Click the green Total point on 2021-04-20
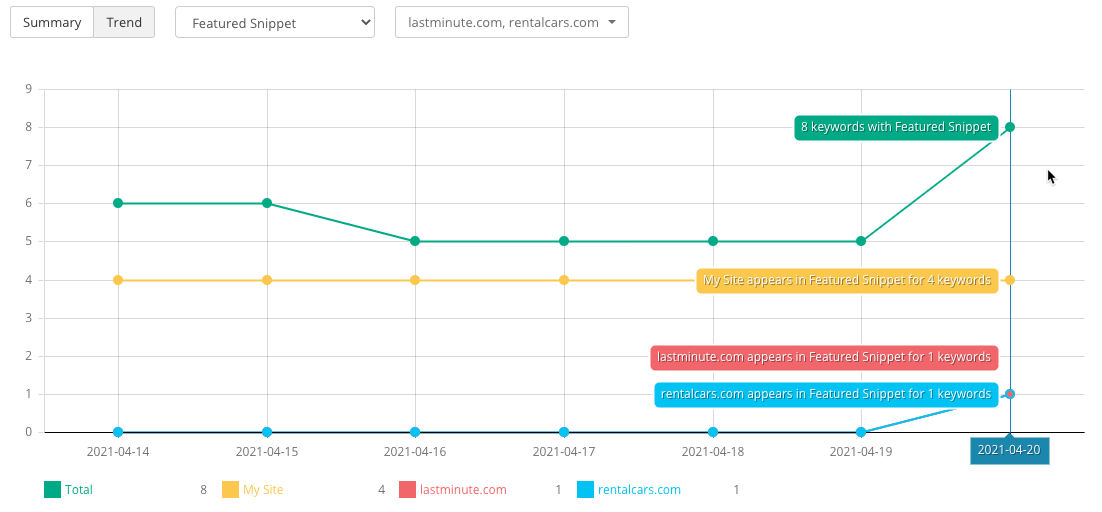The width and height of the screenshot is (1102, 512). point(1010,127)
